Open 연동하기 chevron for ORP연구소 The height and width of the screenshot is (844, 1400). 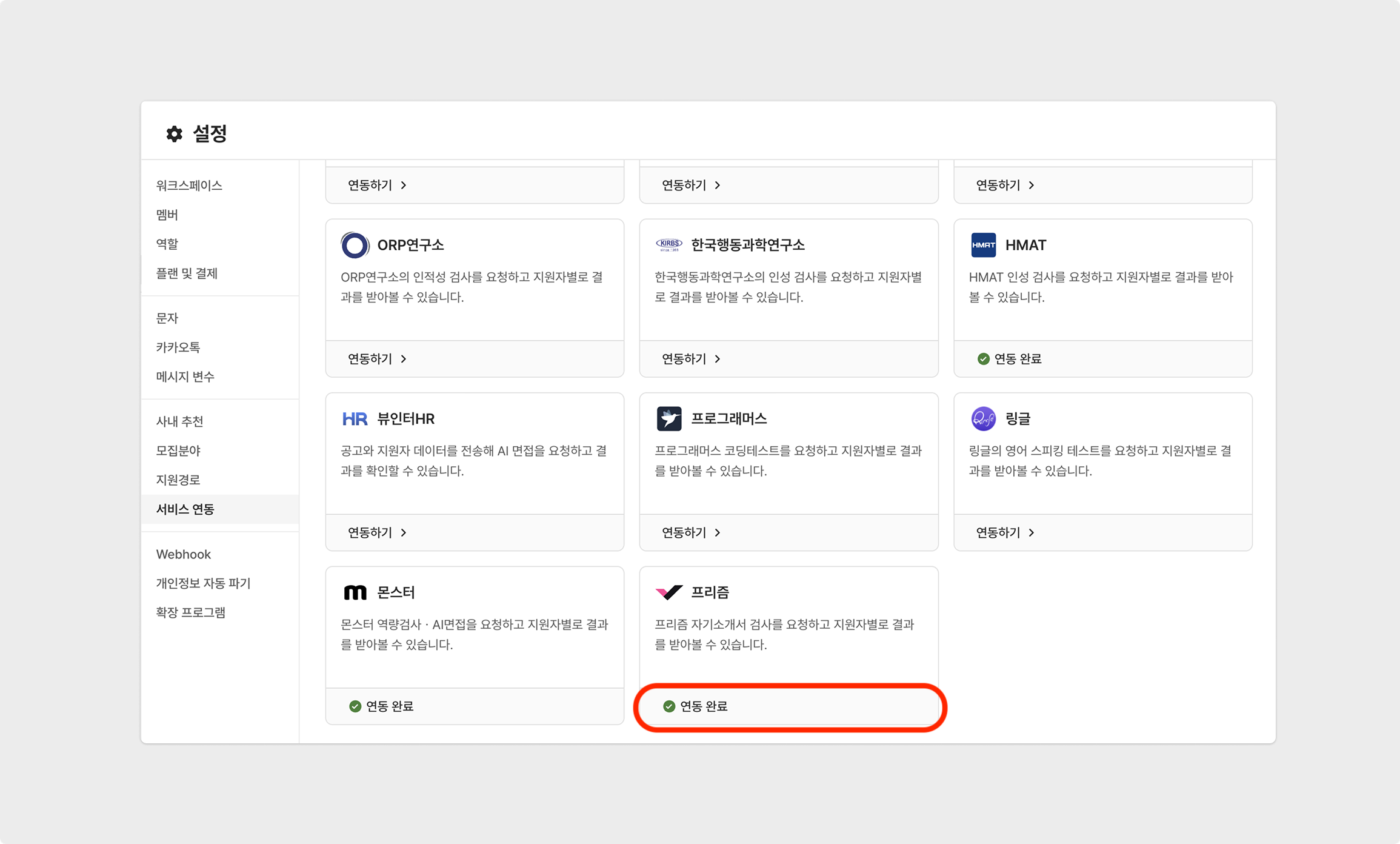pos(404,359)
